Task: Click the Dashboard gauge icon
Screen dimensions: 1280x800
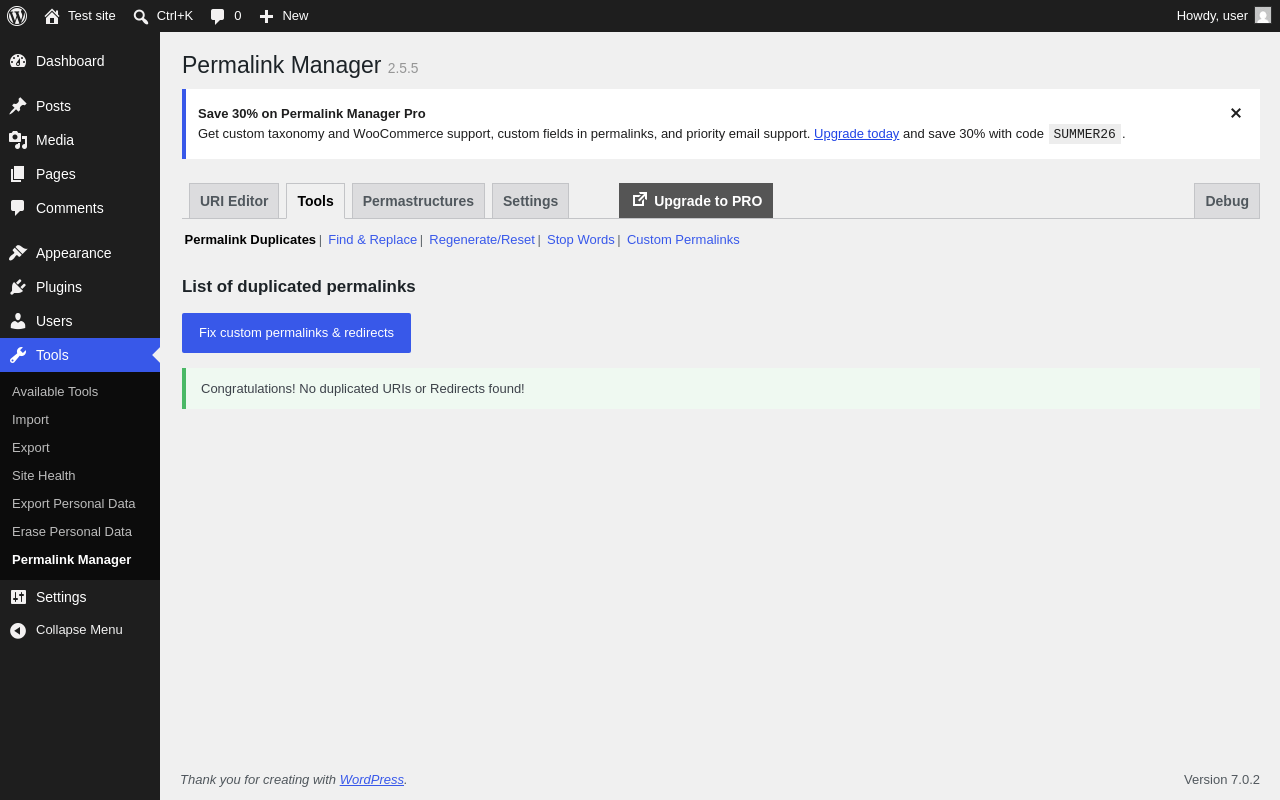Action: click(18, 61)
